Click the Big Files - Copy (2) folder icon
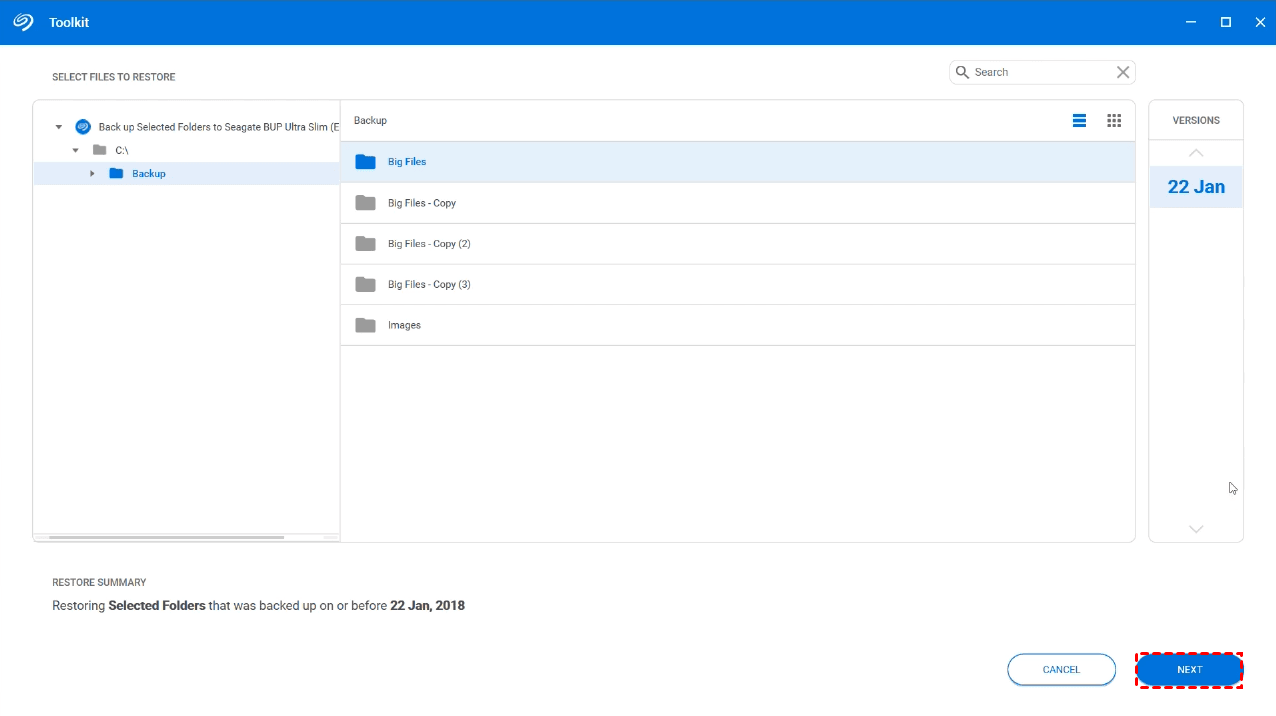The image size is (1276, 716). (365, 243)
